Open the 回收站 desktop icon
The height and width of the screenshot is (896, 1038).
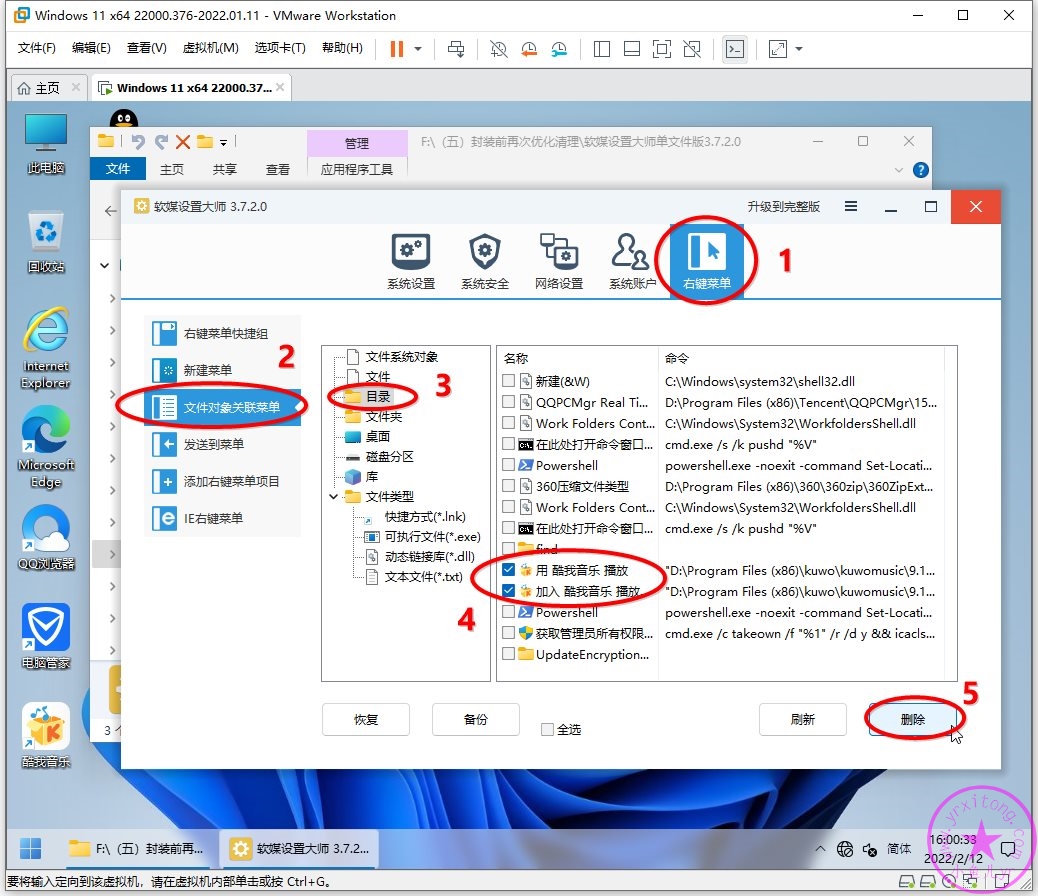click(46, 242)
